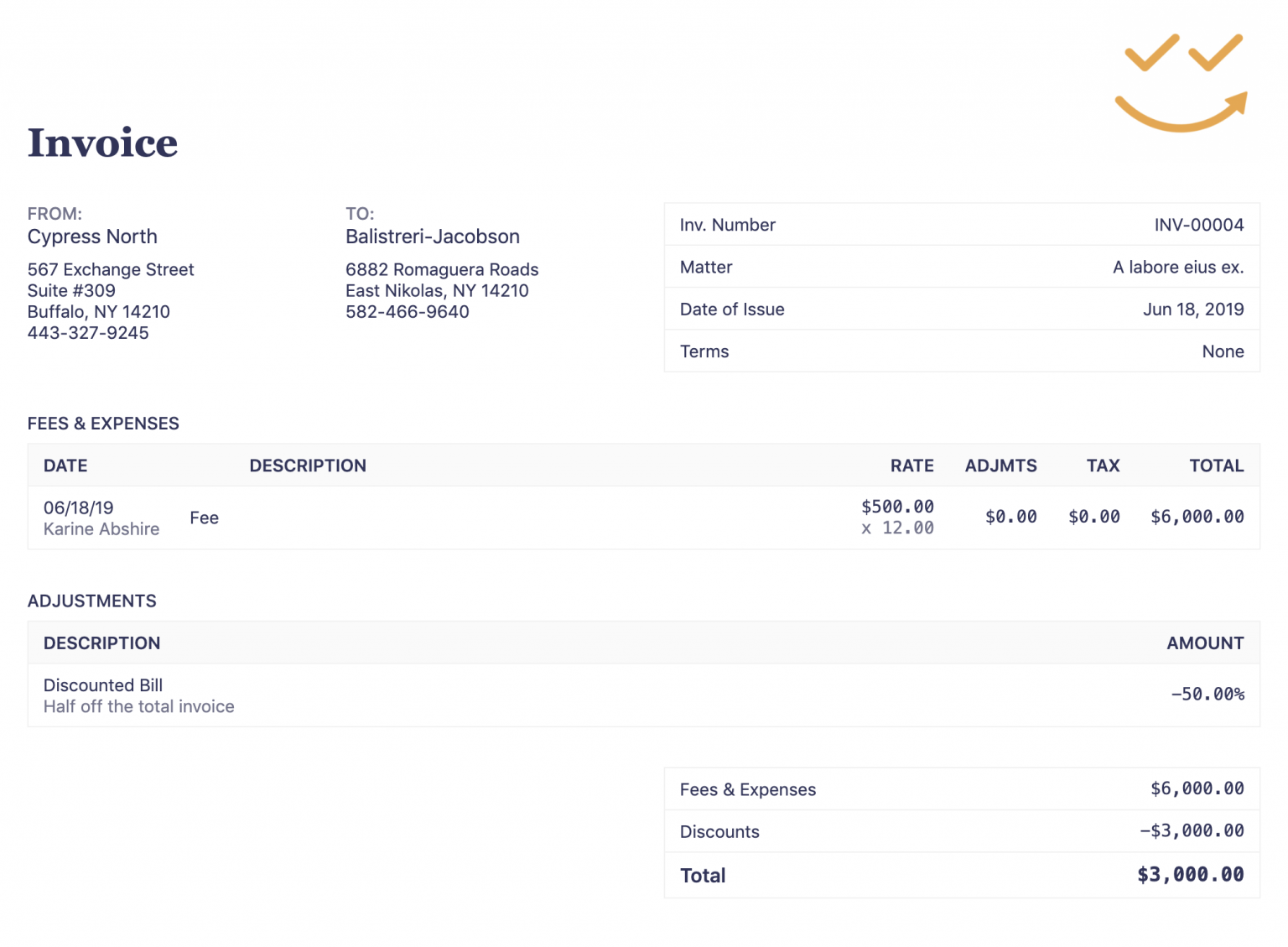Click the smiley checkmark company logo
Image resolution: width=1288 pixels, height=947 pixels.
(x=1181, y=82)
